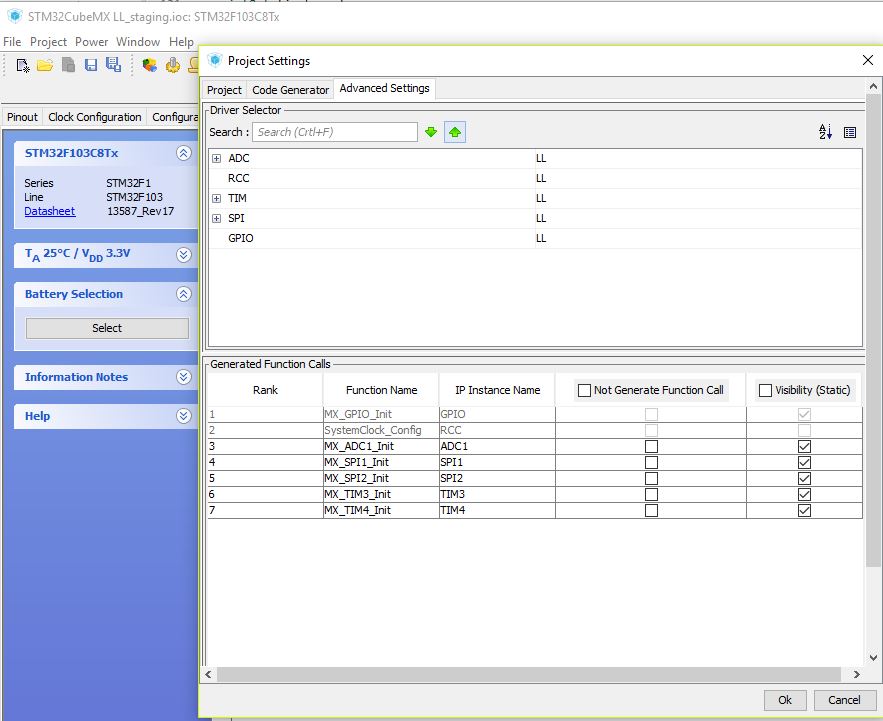The width and height of the screenshot is (883, 721).
Task: Expand the TIM driver tree node
Action: 216,198
